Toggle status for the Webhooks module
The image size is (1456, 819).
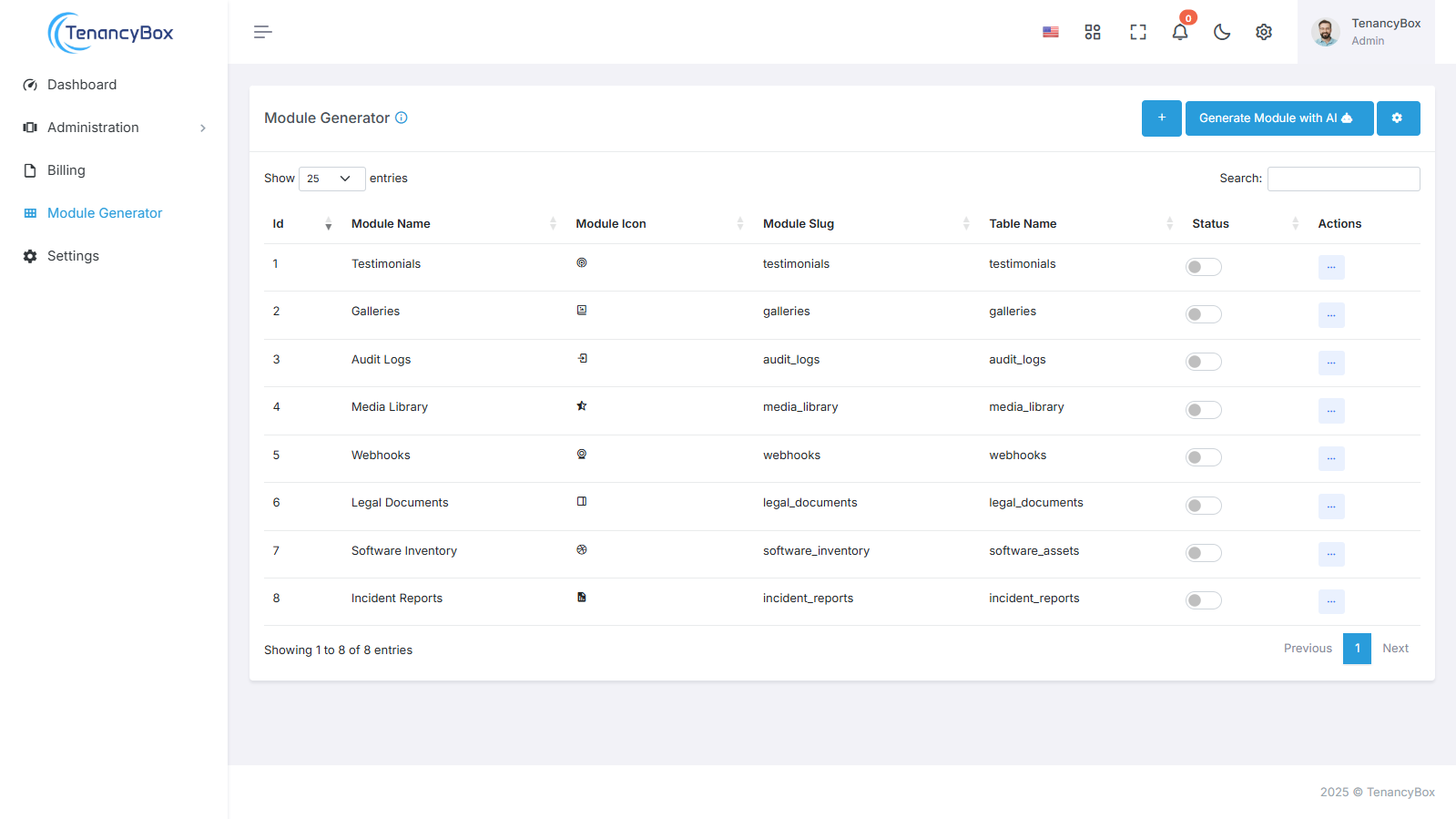point(1203,457)
